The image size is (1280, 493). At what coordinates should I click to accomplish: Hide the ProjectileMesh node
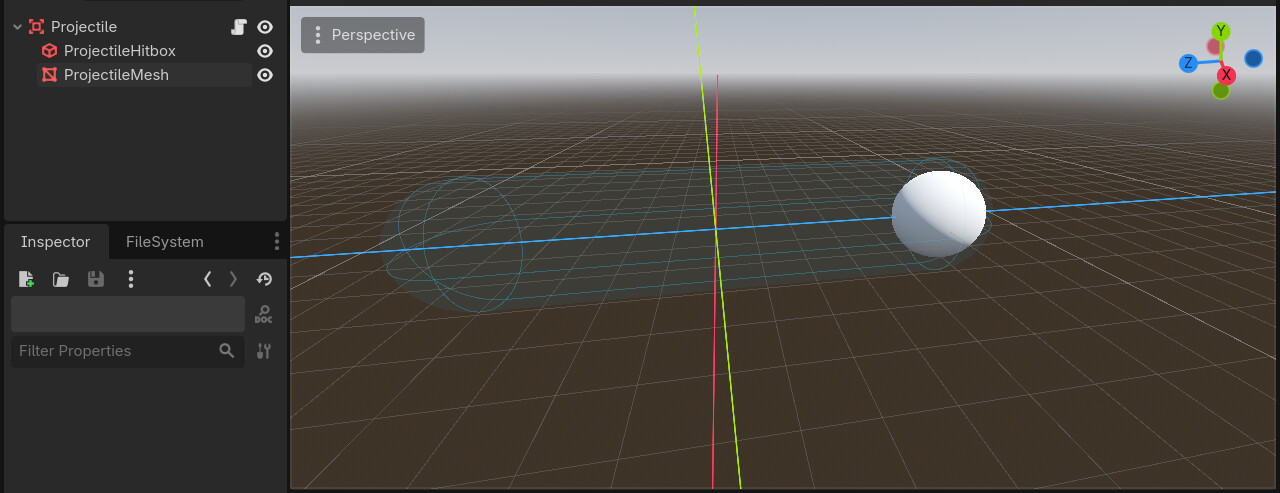point(265,75)
